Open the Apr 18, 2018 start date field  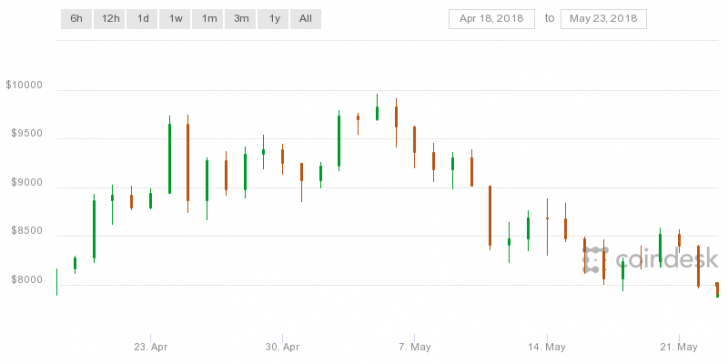click(492, 19)
